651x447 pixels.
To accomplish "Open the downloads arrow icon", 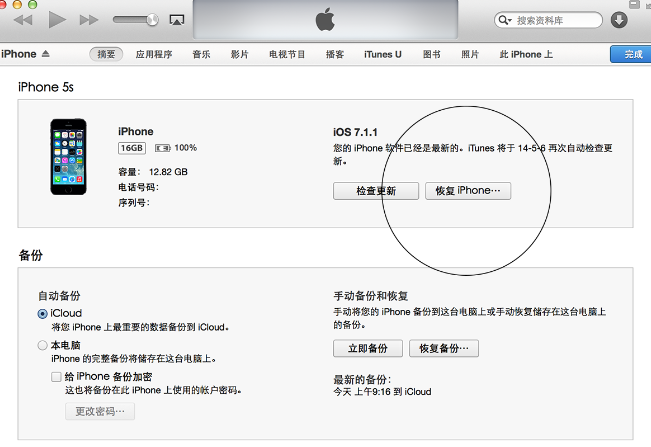I will click(619, 20).
